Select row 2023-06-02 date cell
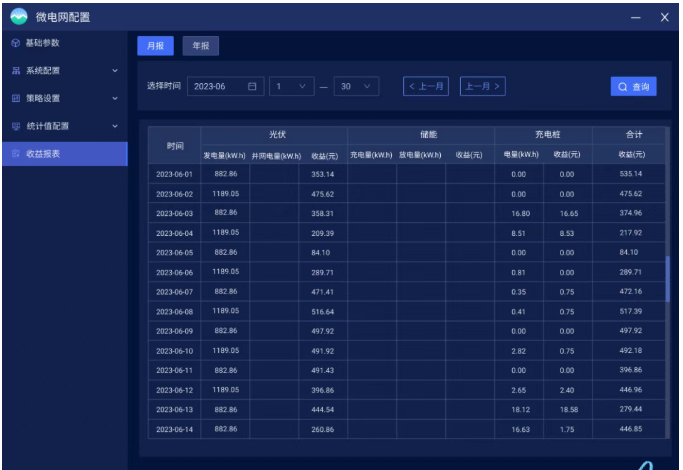The width and height of the screenshot is (683, 470). pyautogui.click(x=174, y=194)
